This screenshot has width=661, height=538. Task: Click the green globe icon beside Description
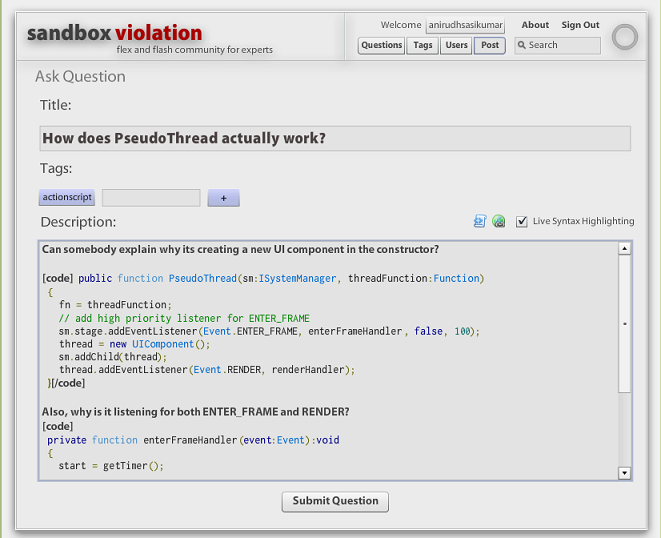pyautogui.click(x=499, y=221)
